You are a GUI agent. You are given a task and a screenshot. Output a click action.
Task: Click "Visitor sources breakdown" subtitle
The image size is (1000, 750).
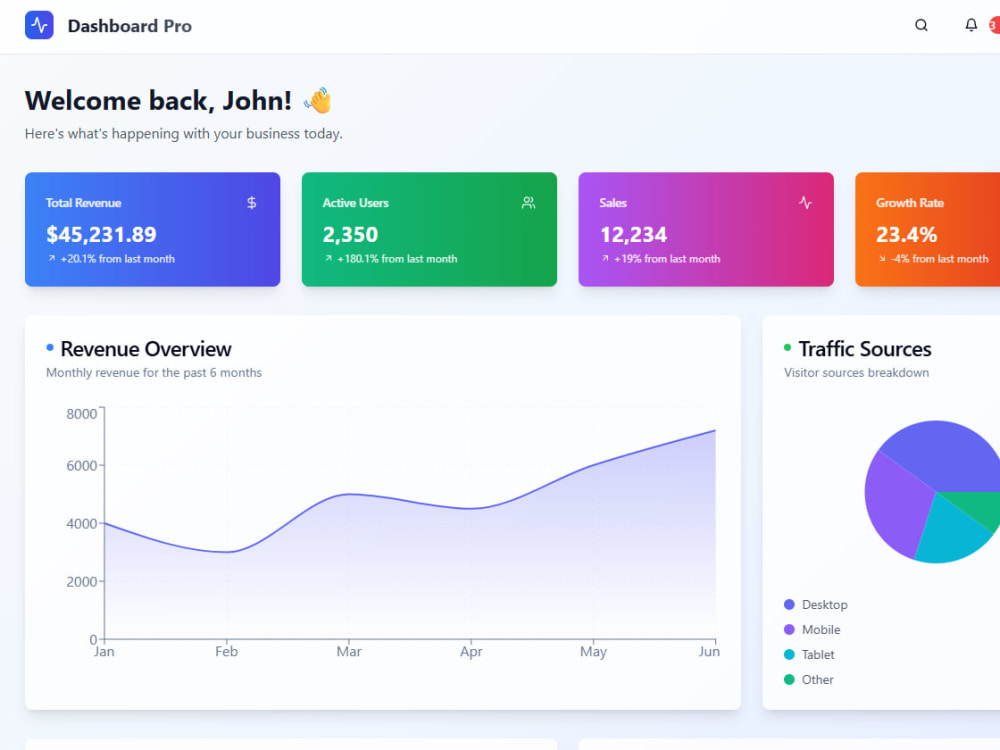coord(857,372)
